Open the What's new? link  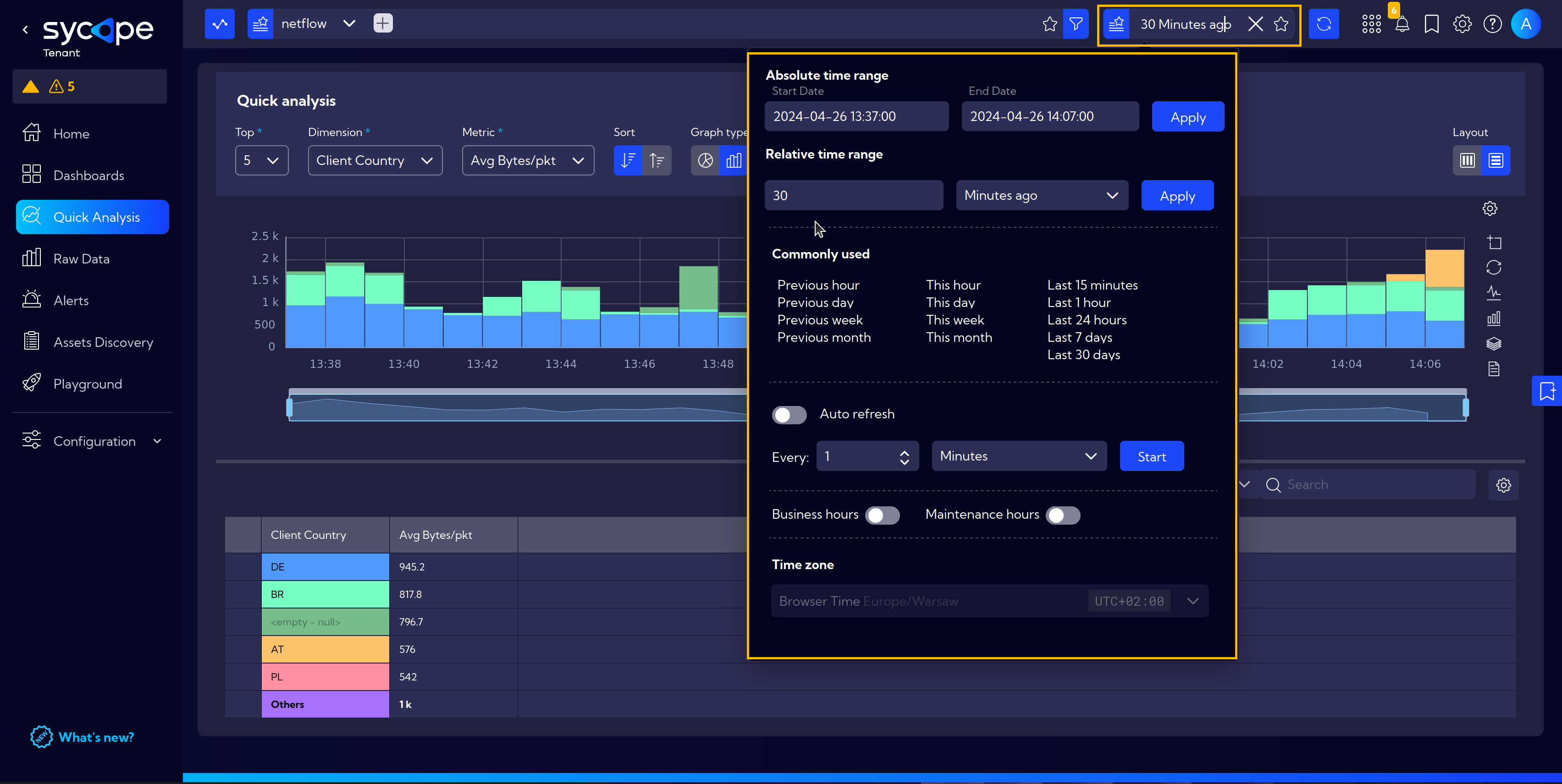83,737
